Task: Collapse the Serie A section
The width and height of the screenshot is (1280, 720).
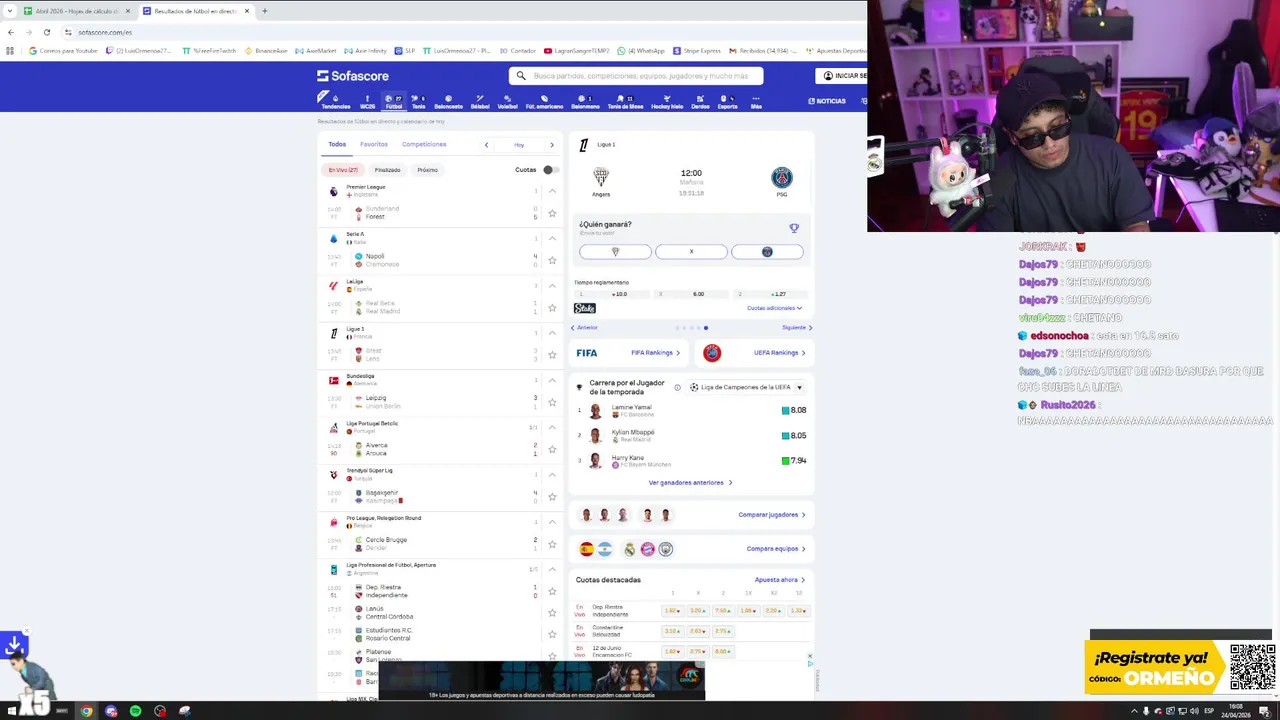Action: pyautogui.click(x=552, y=238)
